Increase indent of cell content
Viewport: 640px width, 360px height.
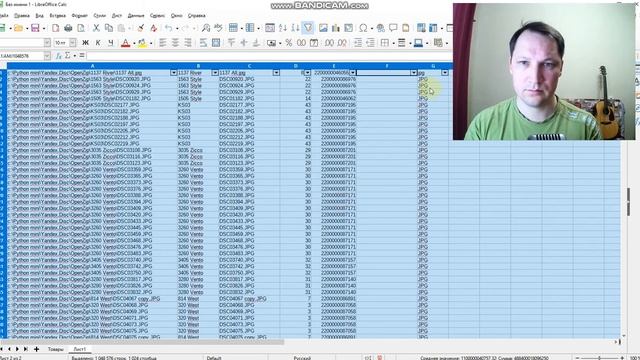358,42
